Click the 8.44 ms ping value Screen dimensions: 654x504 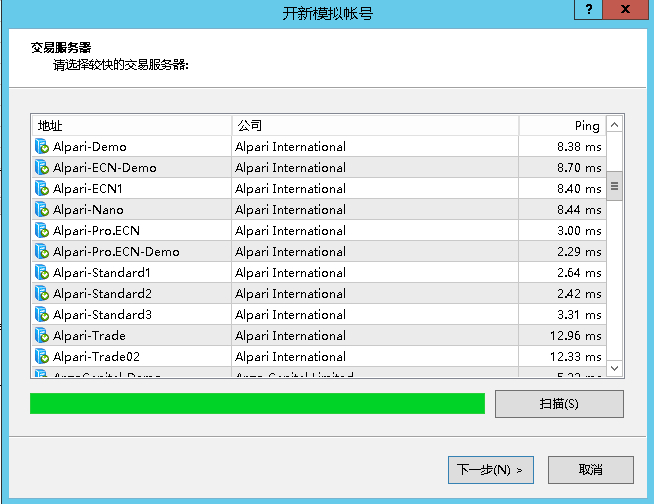579,210
